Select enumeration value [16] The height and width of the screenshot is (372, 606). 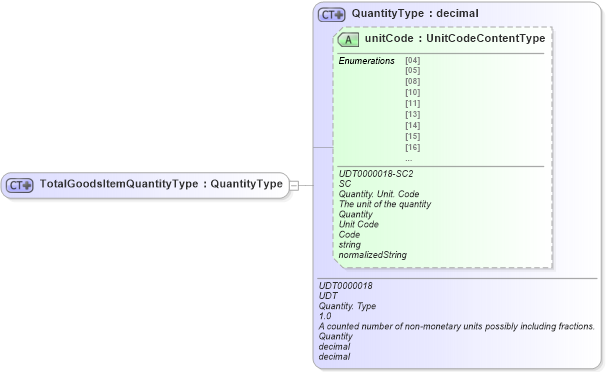[x=412, y=147]
